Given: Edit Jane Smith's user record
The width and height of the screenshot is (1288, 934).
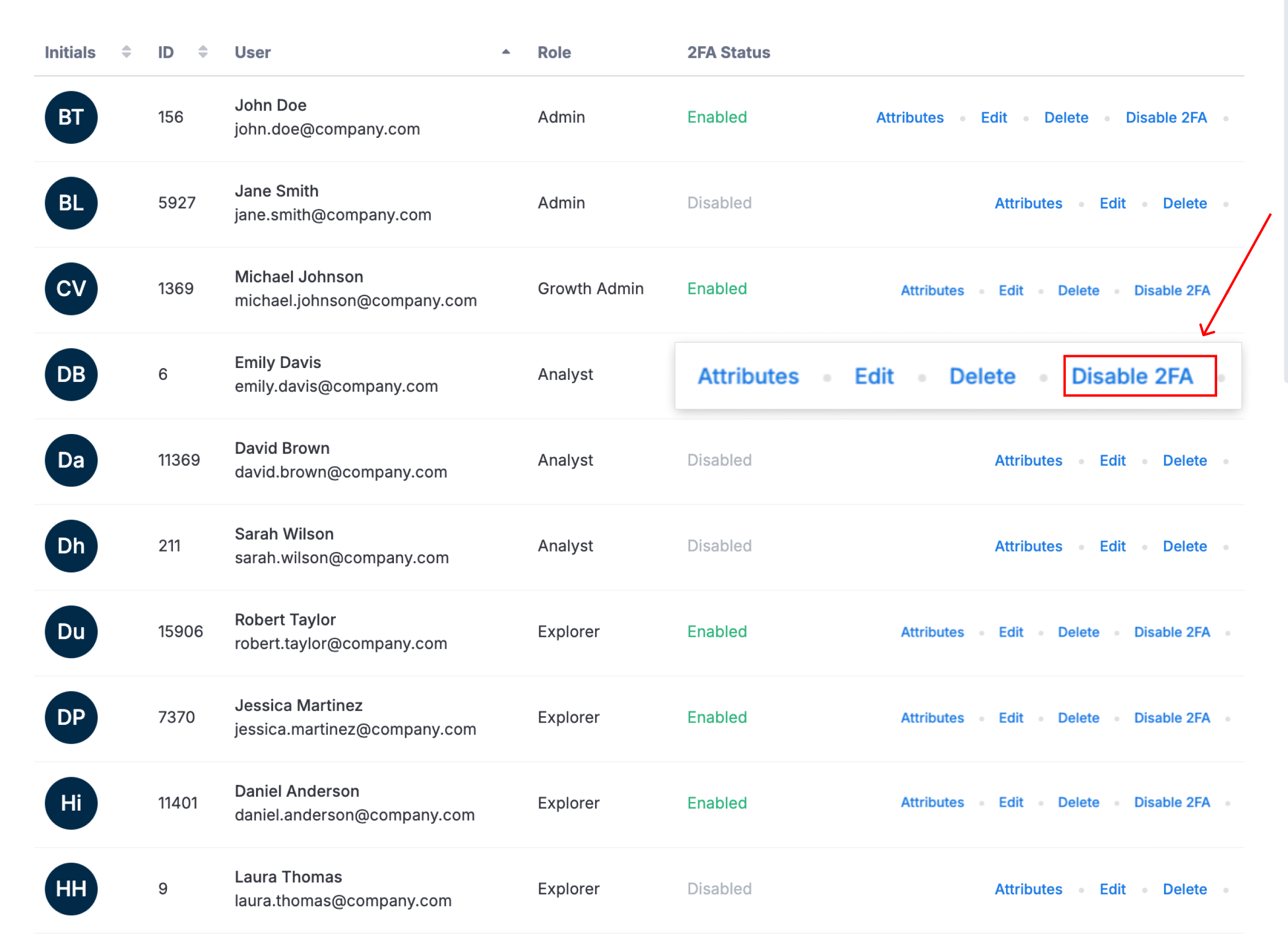Looking at the screenshot, I should 1113,203.
